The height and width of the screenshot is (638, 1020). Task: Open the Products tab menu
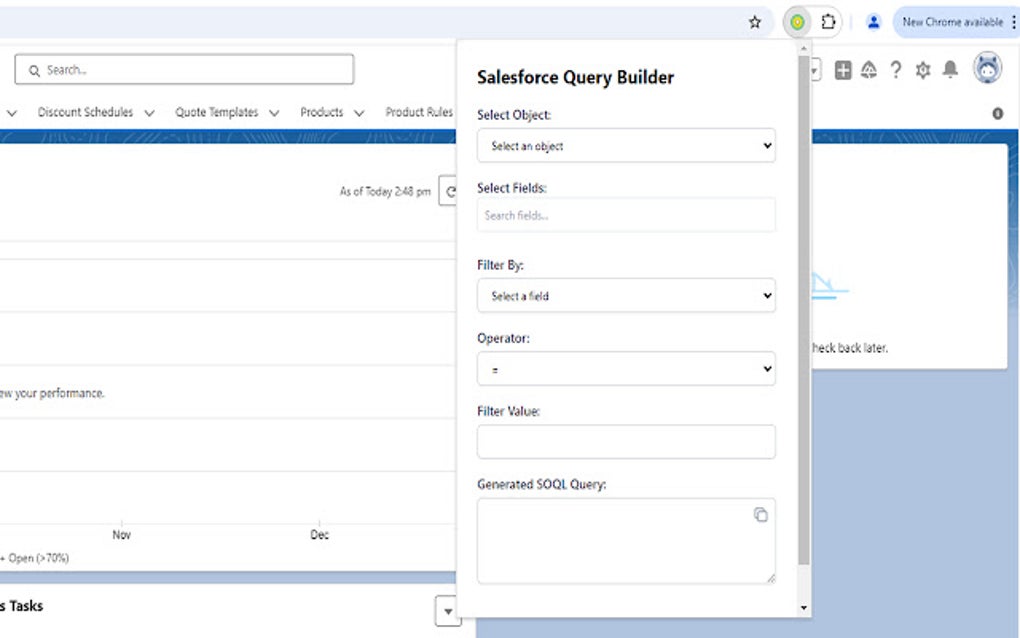[358, 112]
